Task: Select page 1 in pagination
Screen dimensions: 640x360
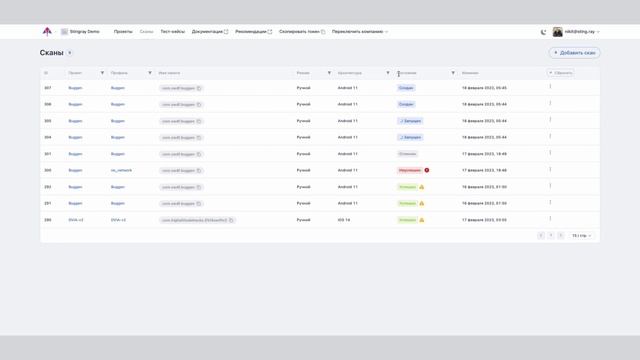Action: click(551, 236)
